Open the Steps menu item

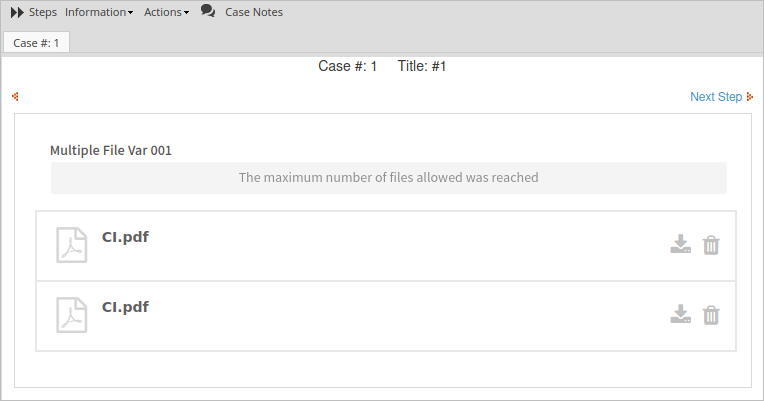coord(43,12)
